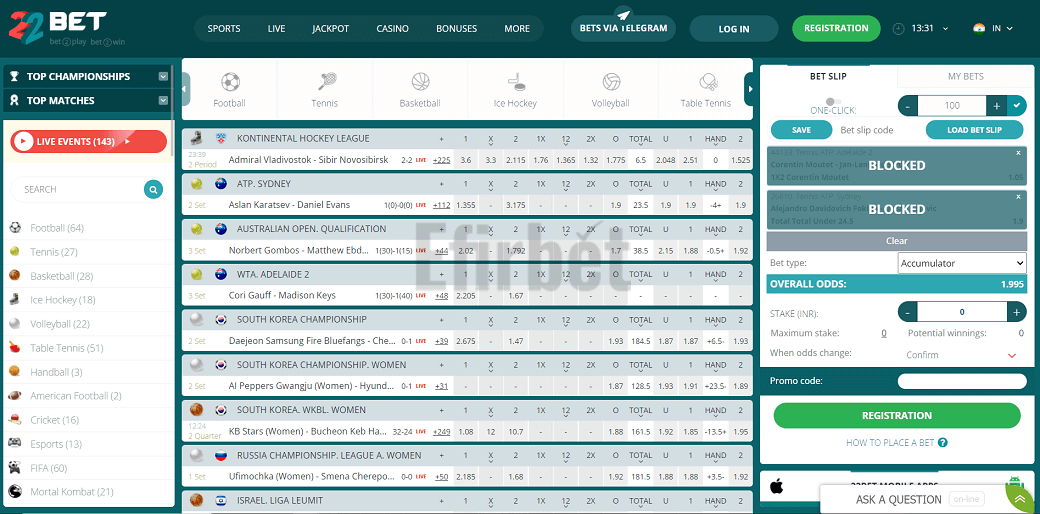
Task: Click the Promo code input field
Action: [962, 381]
